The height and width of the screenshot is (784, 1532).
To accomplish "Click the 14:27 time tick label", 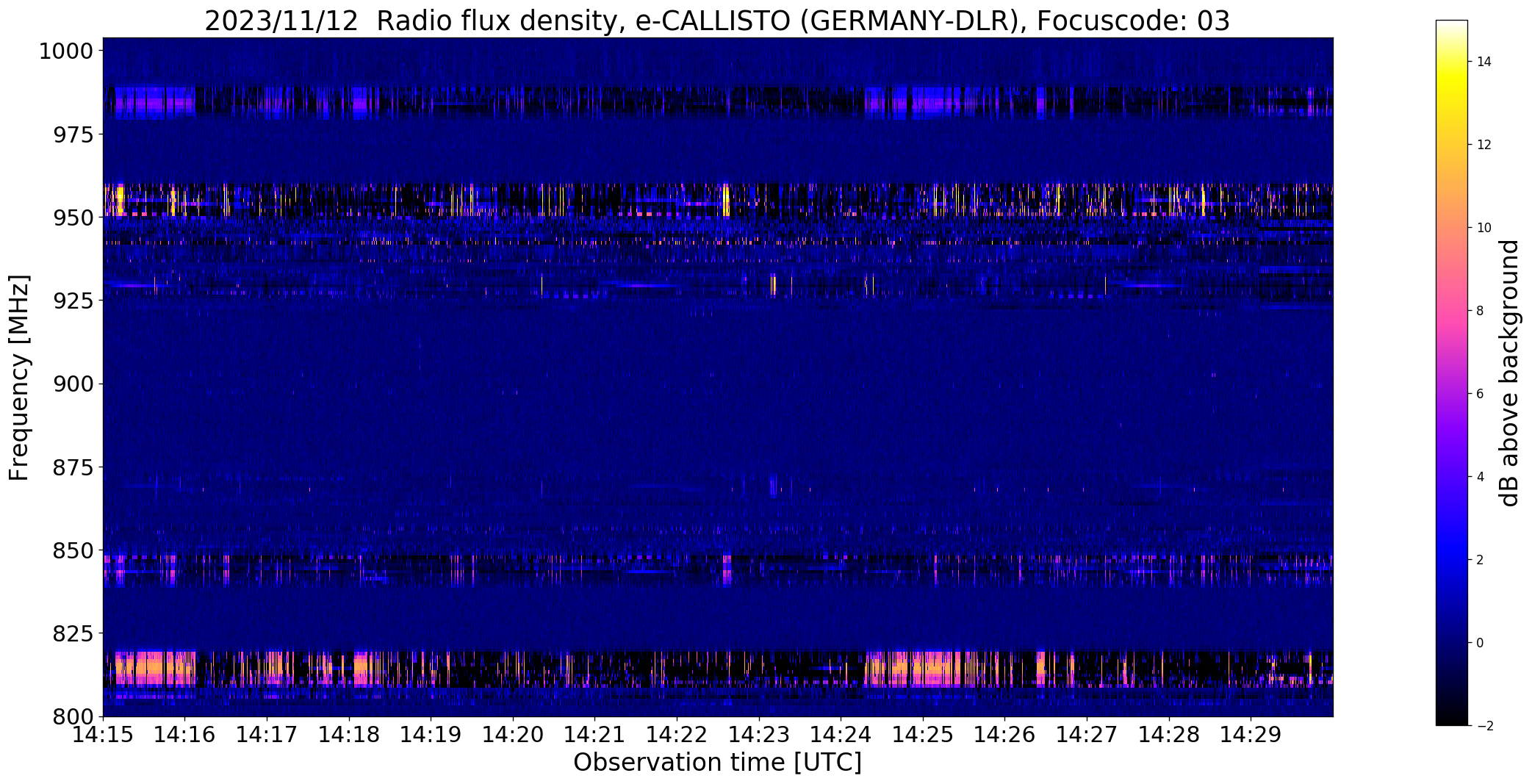I will pos(1087,735).
